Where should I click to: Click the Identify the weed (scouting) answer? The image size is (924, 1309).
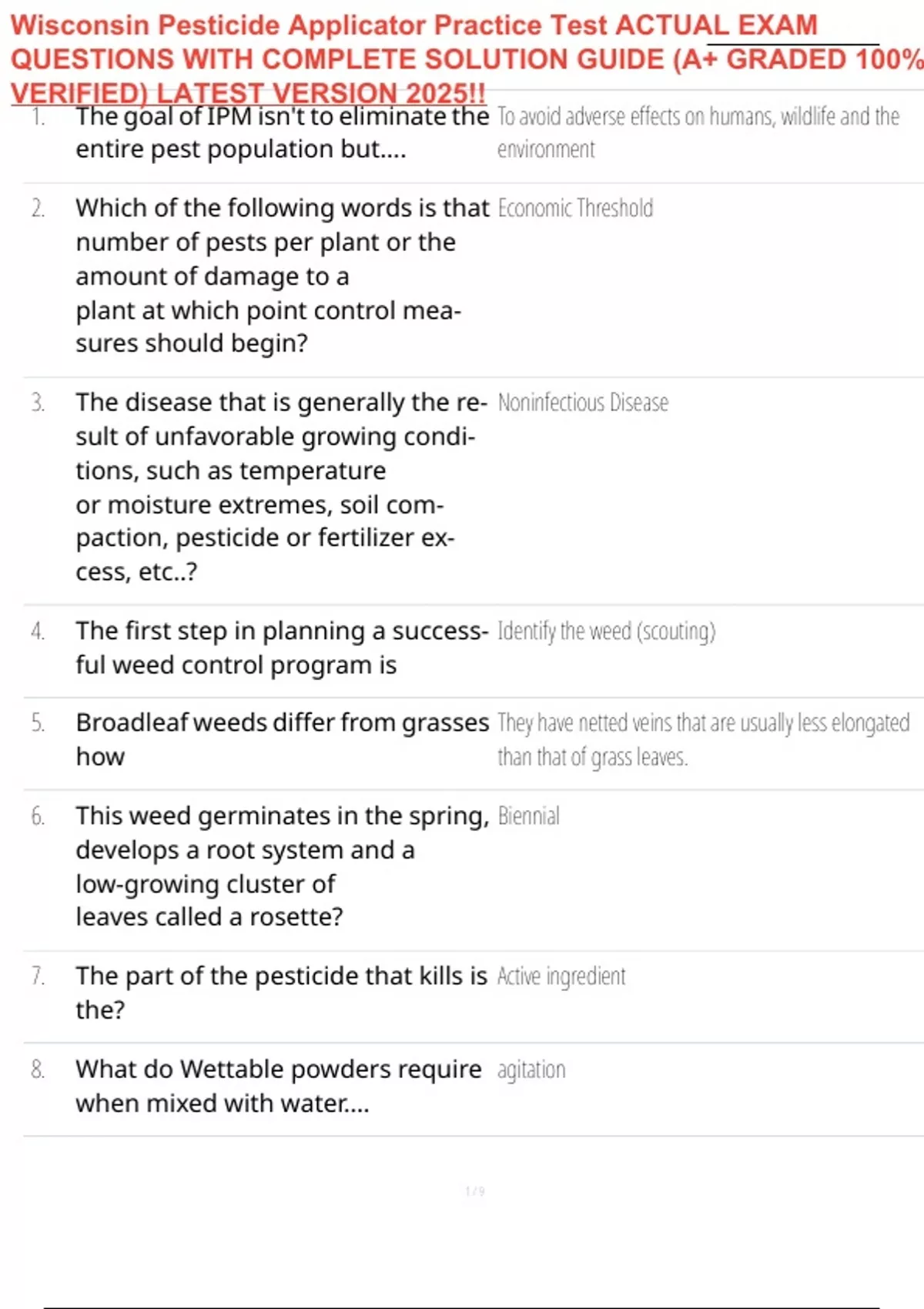607,631
